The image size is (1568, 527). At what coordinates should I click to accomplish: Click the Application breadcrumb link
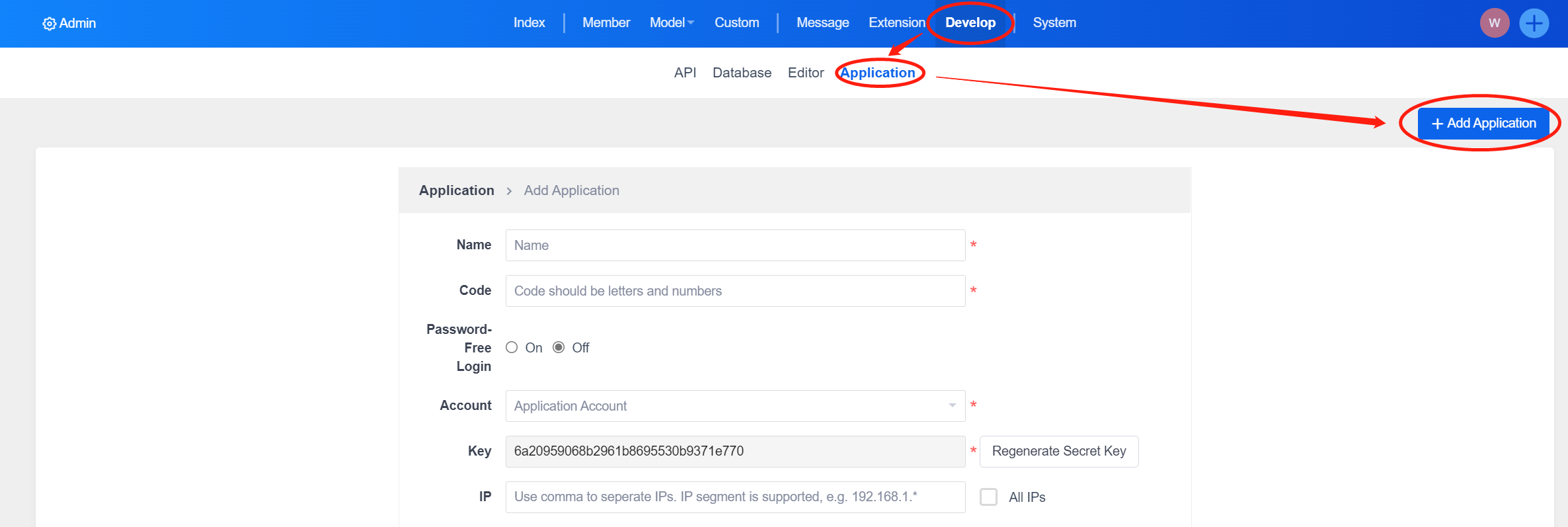(456, 190)
